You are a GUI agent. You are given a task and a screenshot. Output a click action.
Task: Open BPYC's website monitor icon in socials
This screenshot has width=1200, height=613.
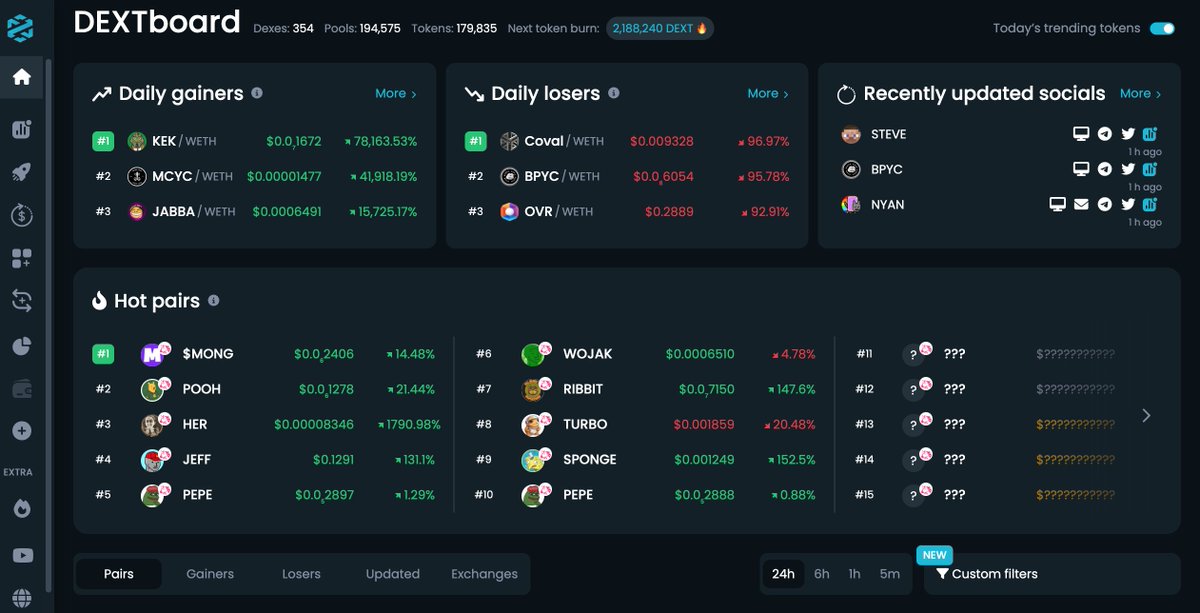pos(1081,169)
